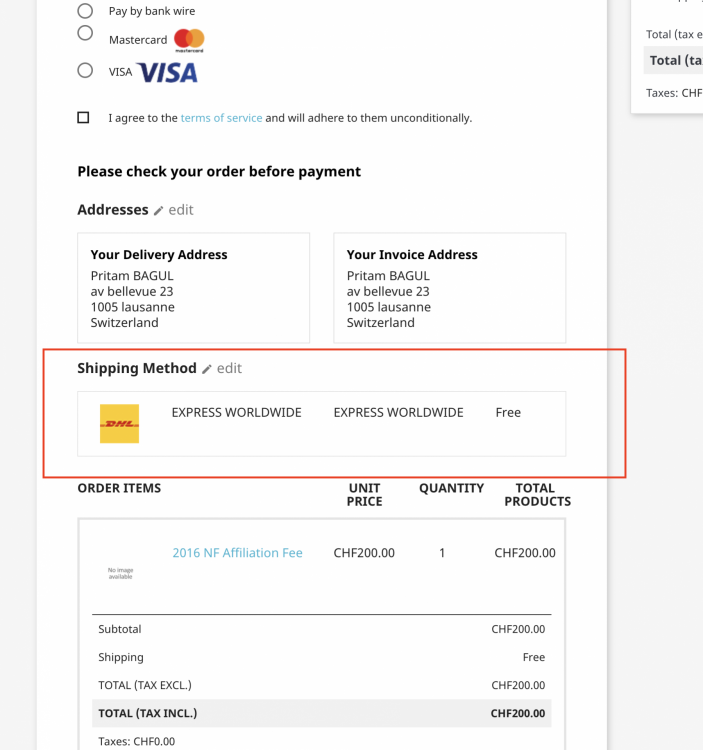Click the pencil icon beside Addresses
Screen dimensions: 703x750
pos(158,211)
